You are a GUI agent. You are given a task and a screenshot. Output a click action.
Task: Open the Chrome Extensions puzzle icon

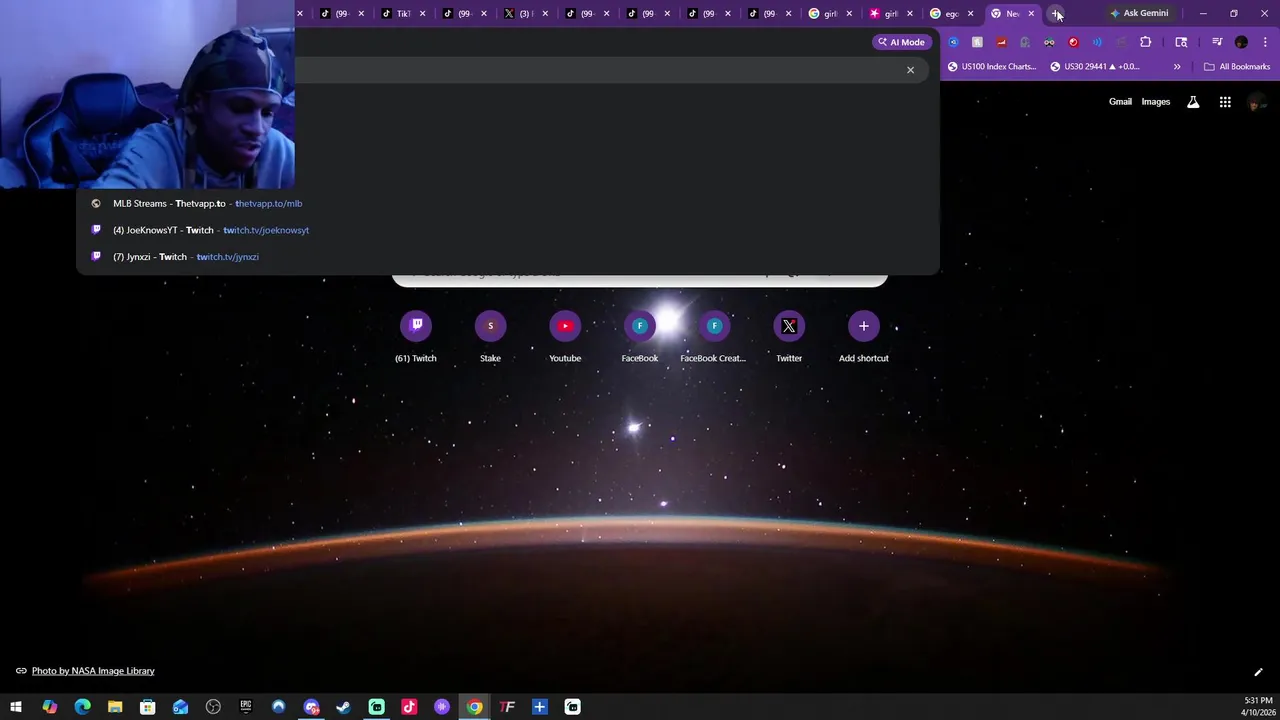coord(1145,42)
